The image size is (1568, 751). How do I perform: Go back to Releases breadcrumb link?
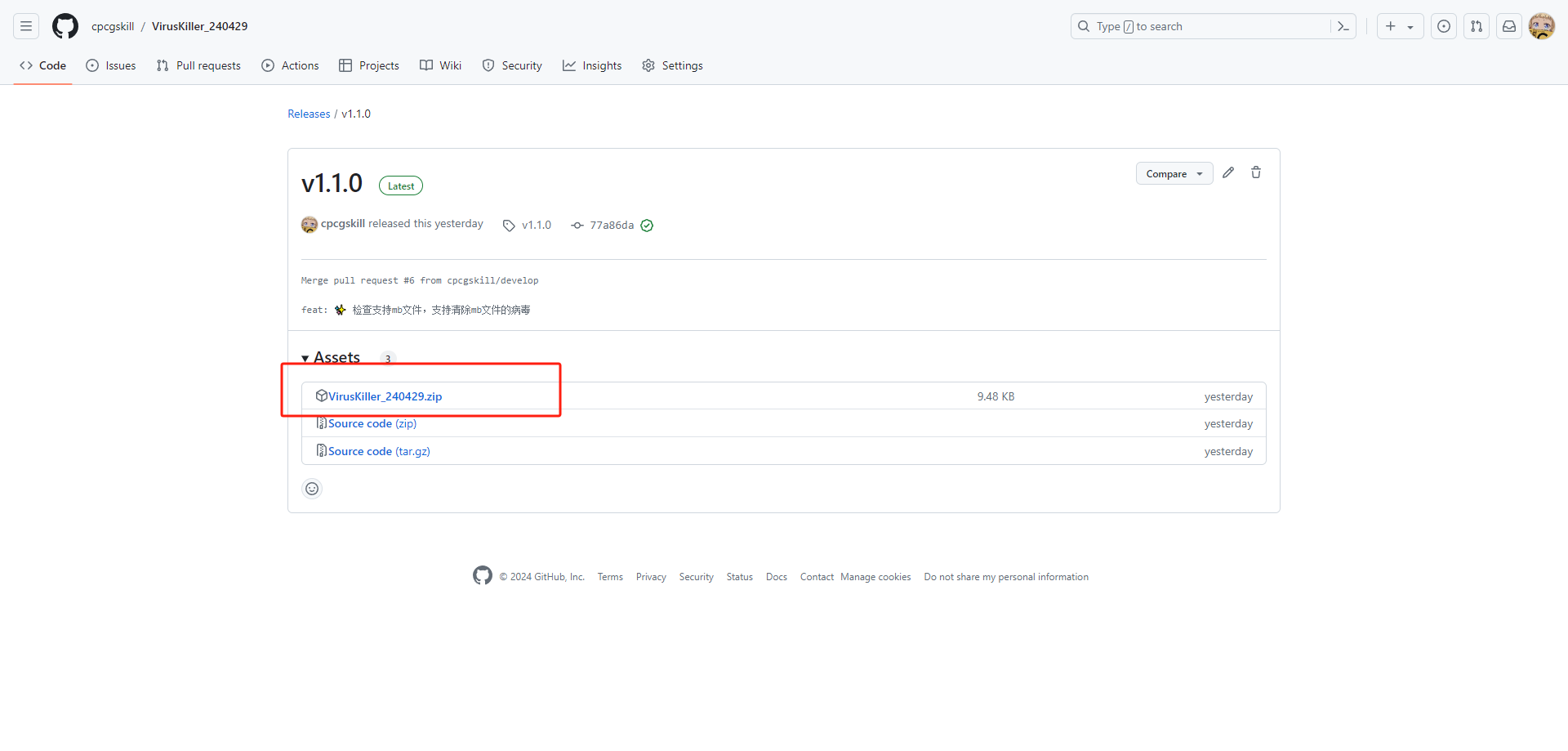[x=309, y=114]
